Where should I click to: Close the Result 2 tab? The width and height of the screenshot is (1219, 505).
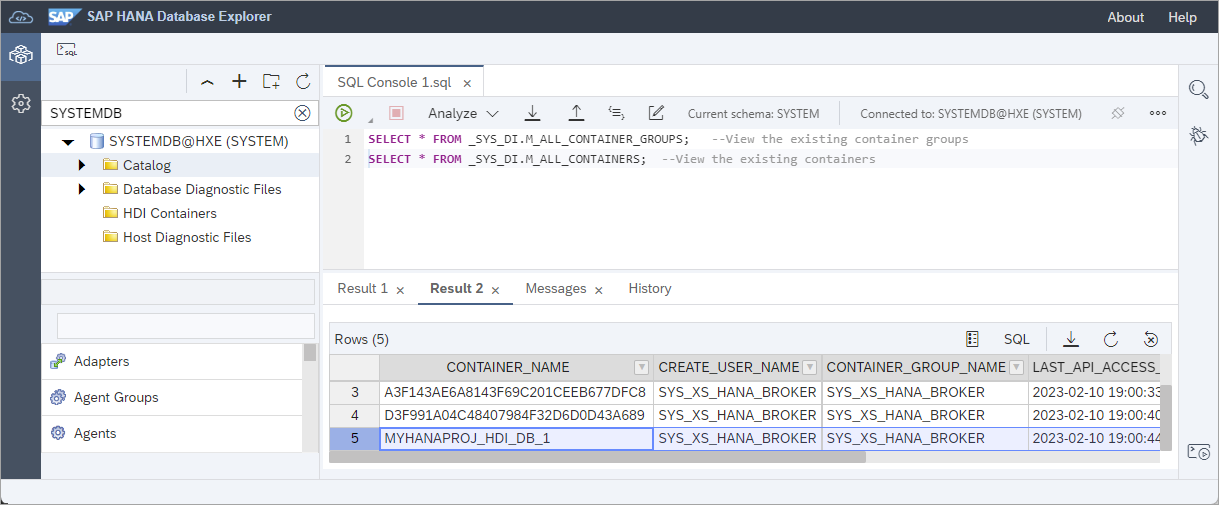tap(496, 290)
